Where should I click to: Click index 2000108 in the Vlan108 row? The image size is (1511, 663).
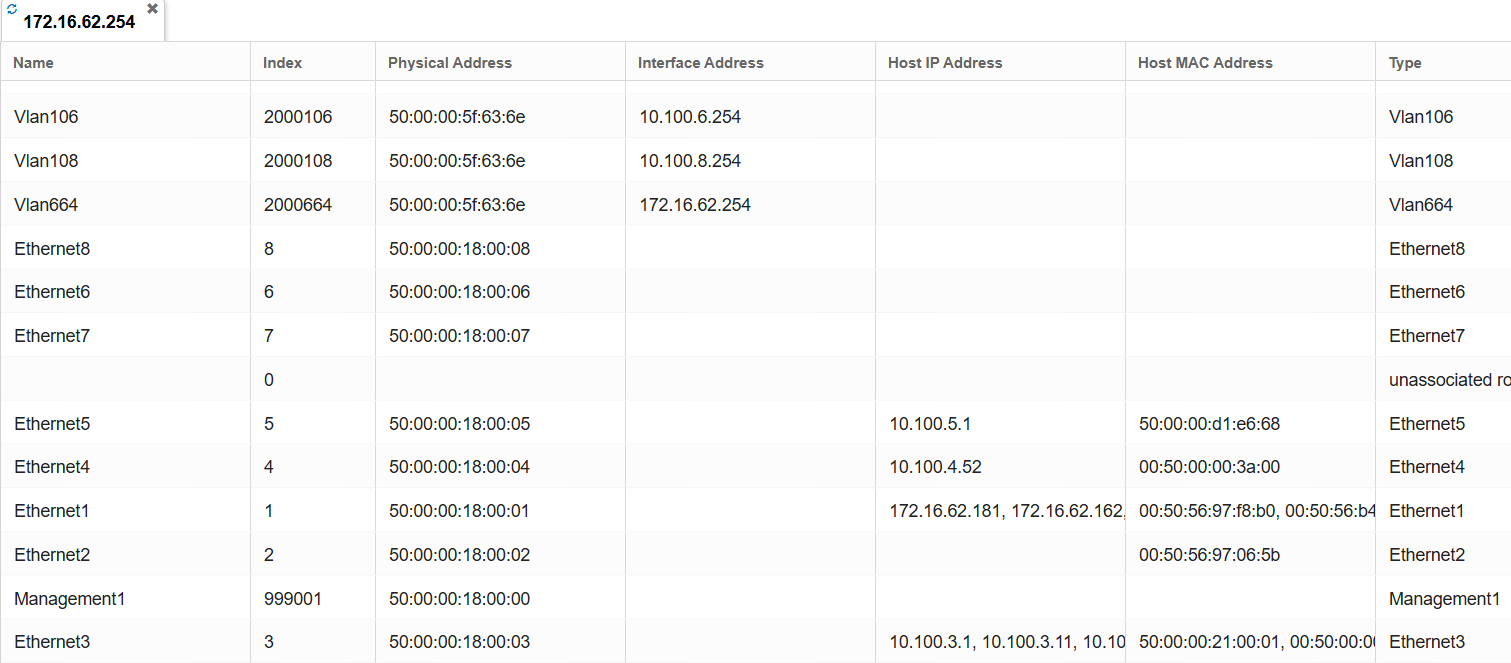pyautogui.click(x=298, y=161)
